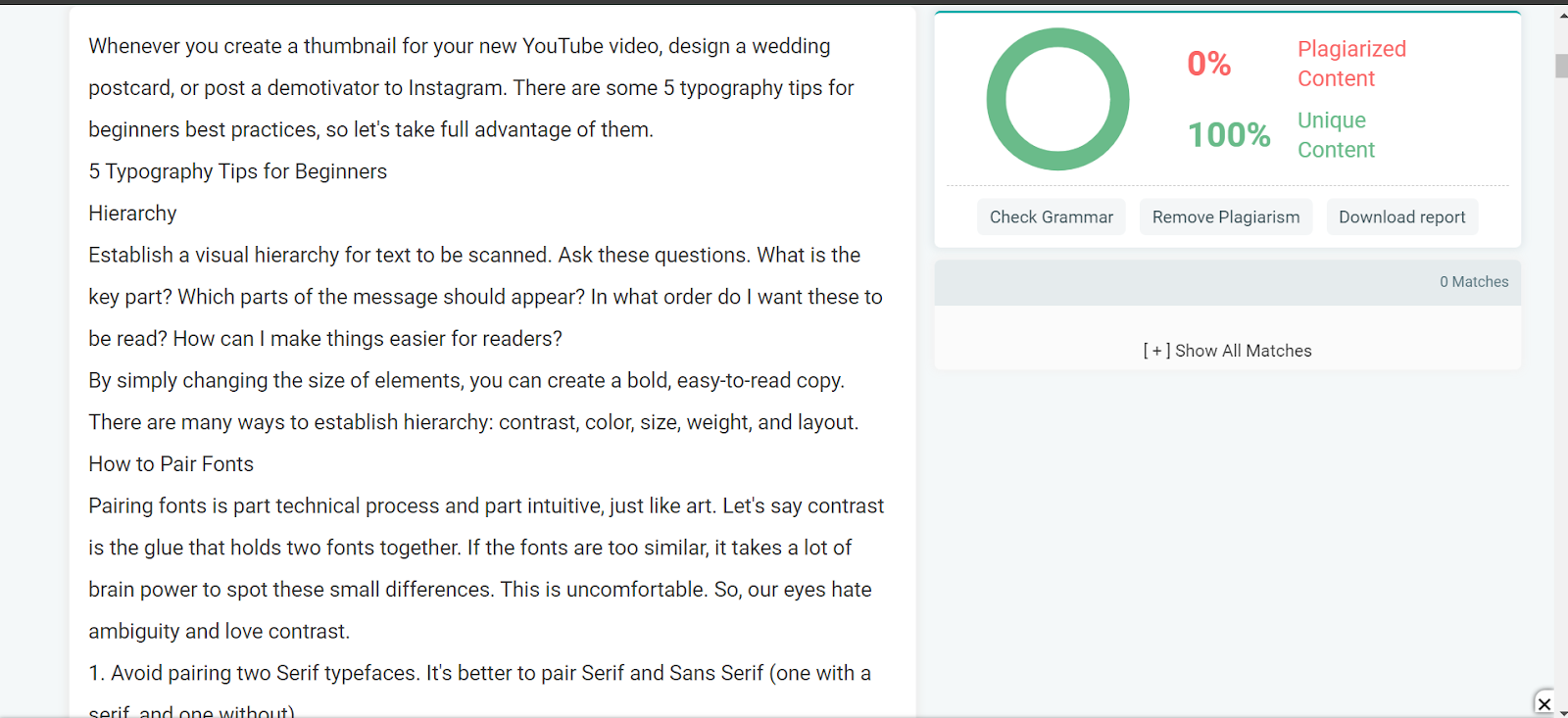
Task: Click the scrollbar up arrow
Action: pos(1561,15)
